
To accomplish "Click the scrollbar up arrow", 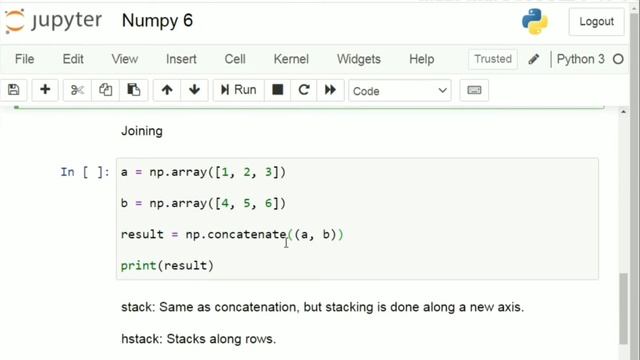I will 623,111.
